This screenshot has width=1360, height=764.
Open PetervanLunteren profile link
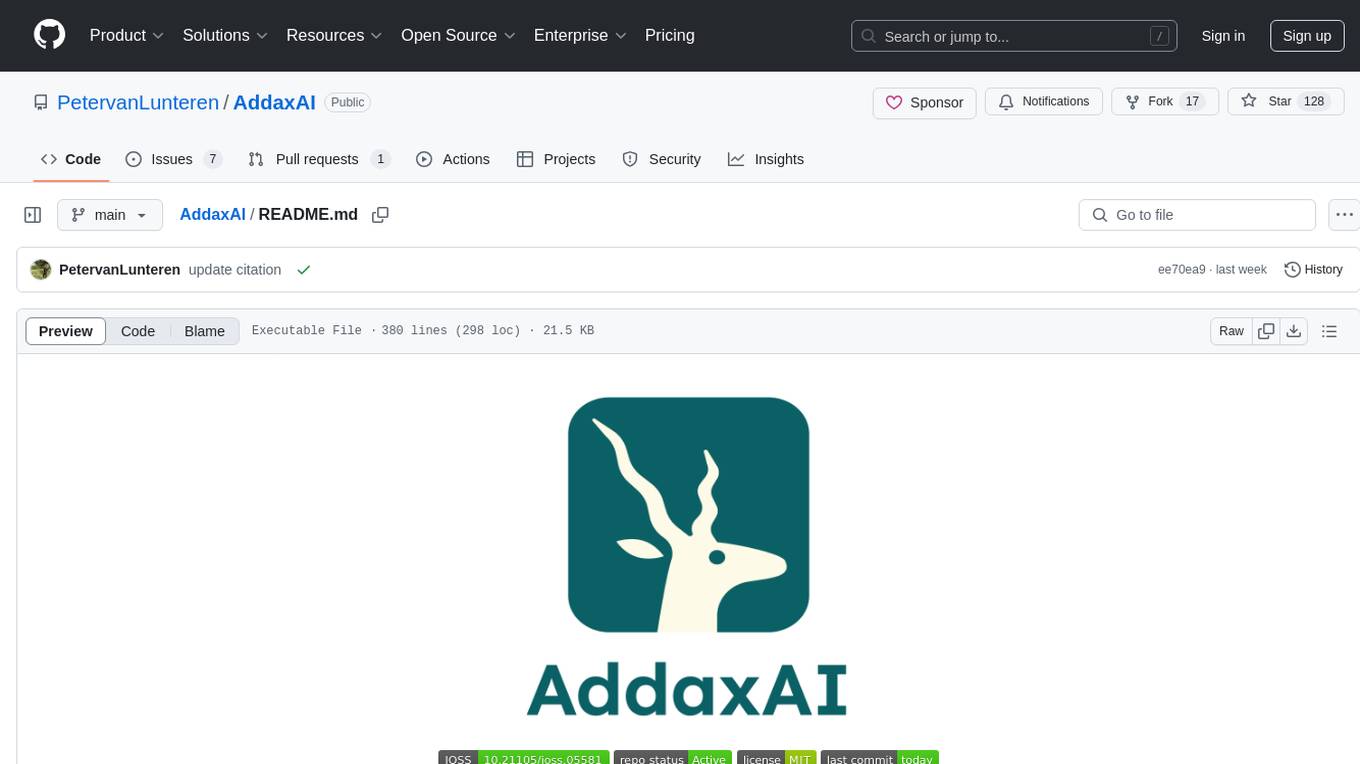138,102
